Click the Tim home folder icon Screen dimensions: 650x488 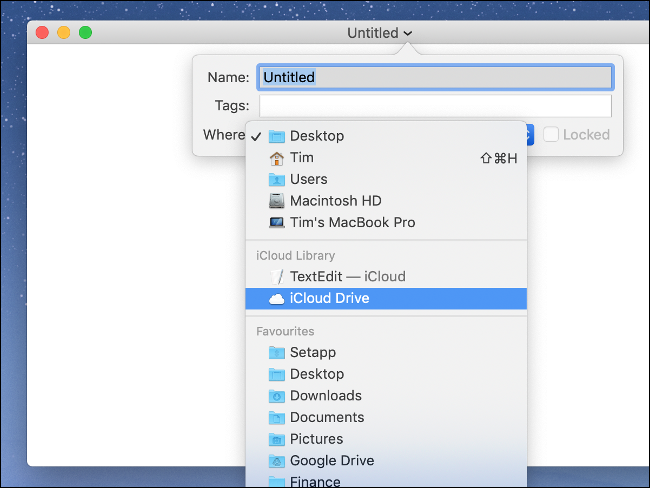coord(276,158)
